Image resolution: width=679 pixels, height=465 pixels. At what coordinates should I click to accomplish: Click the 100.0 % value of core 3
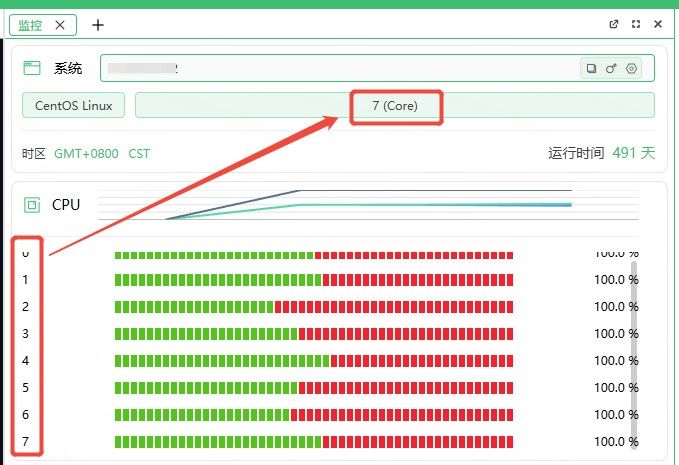(x=616, y=334)
